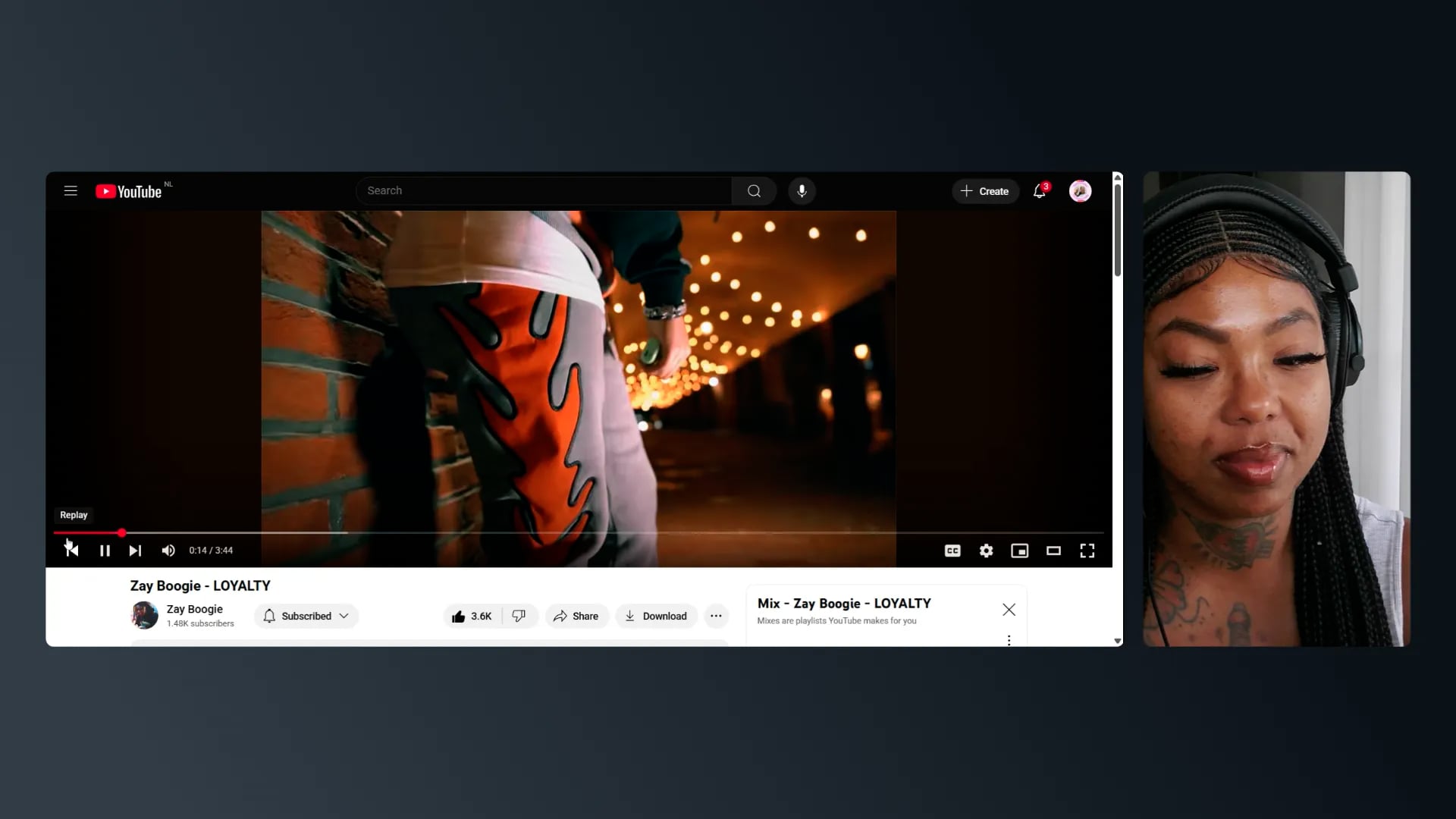The image size is (1456, 819).
Task: Open the Mix panel three-dot menu
Action: pos(1009,641)
